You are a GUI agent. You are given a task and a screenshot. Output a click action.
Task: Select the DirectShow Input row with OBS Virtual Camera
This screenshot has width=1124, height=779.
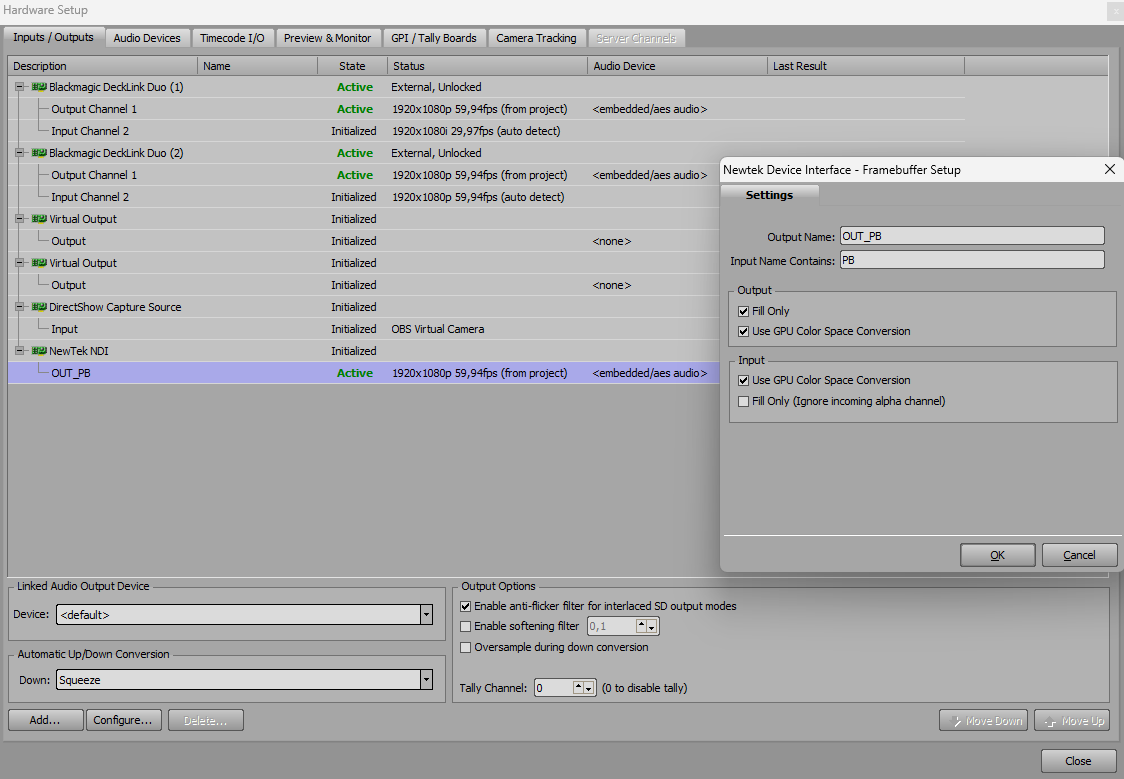(x=363, y=329)
